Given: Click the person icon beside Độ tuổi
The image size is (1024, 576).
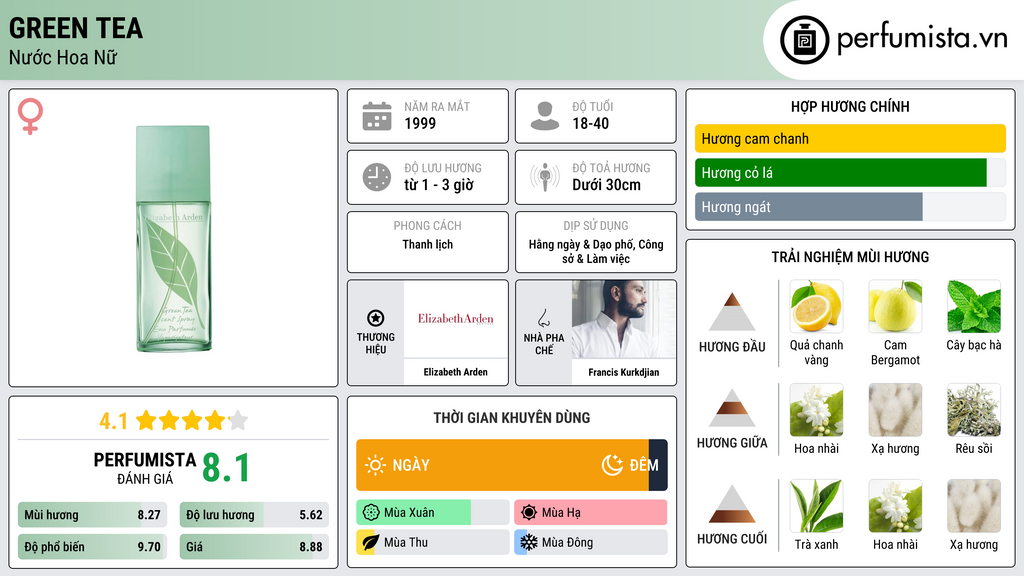Looking at the screenshot, I should [x=545, y=116].
